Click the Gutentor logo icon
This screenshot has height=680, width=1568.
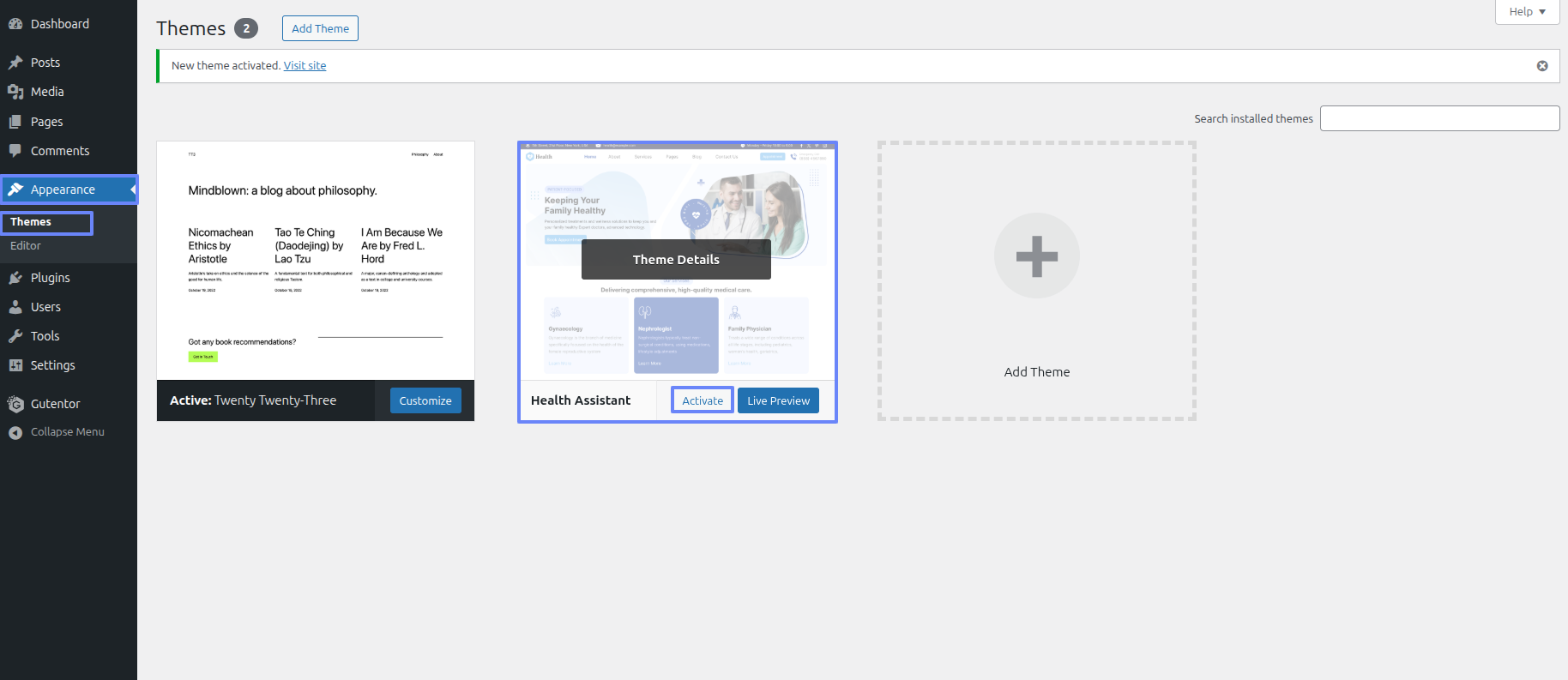[x=15, y=404]
